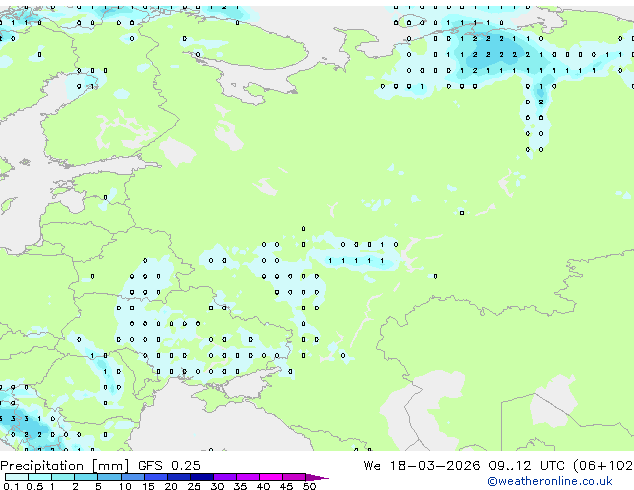Click the 0.5–1 mm legend color swatch
This screenshot has width=634, height=490.
tap(40, 477)
